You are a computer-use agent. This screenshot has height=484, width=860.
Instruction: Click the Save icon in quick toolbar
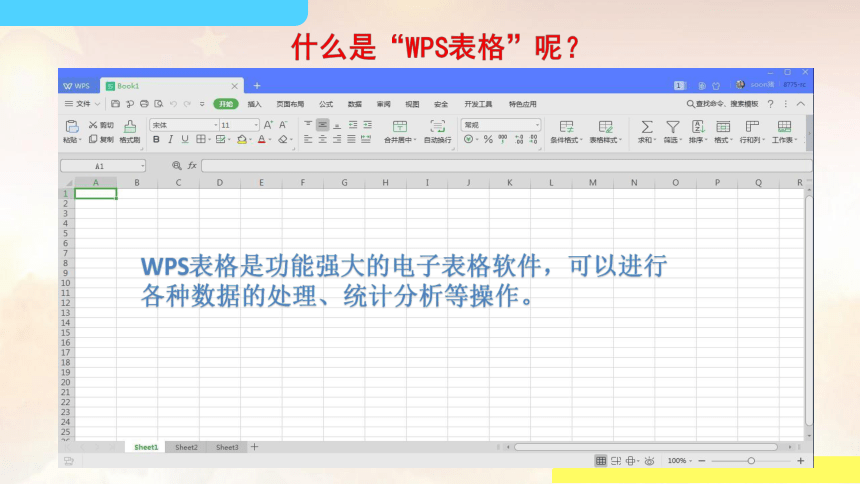coord(115,104)
